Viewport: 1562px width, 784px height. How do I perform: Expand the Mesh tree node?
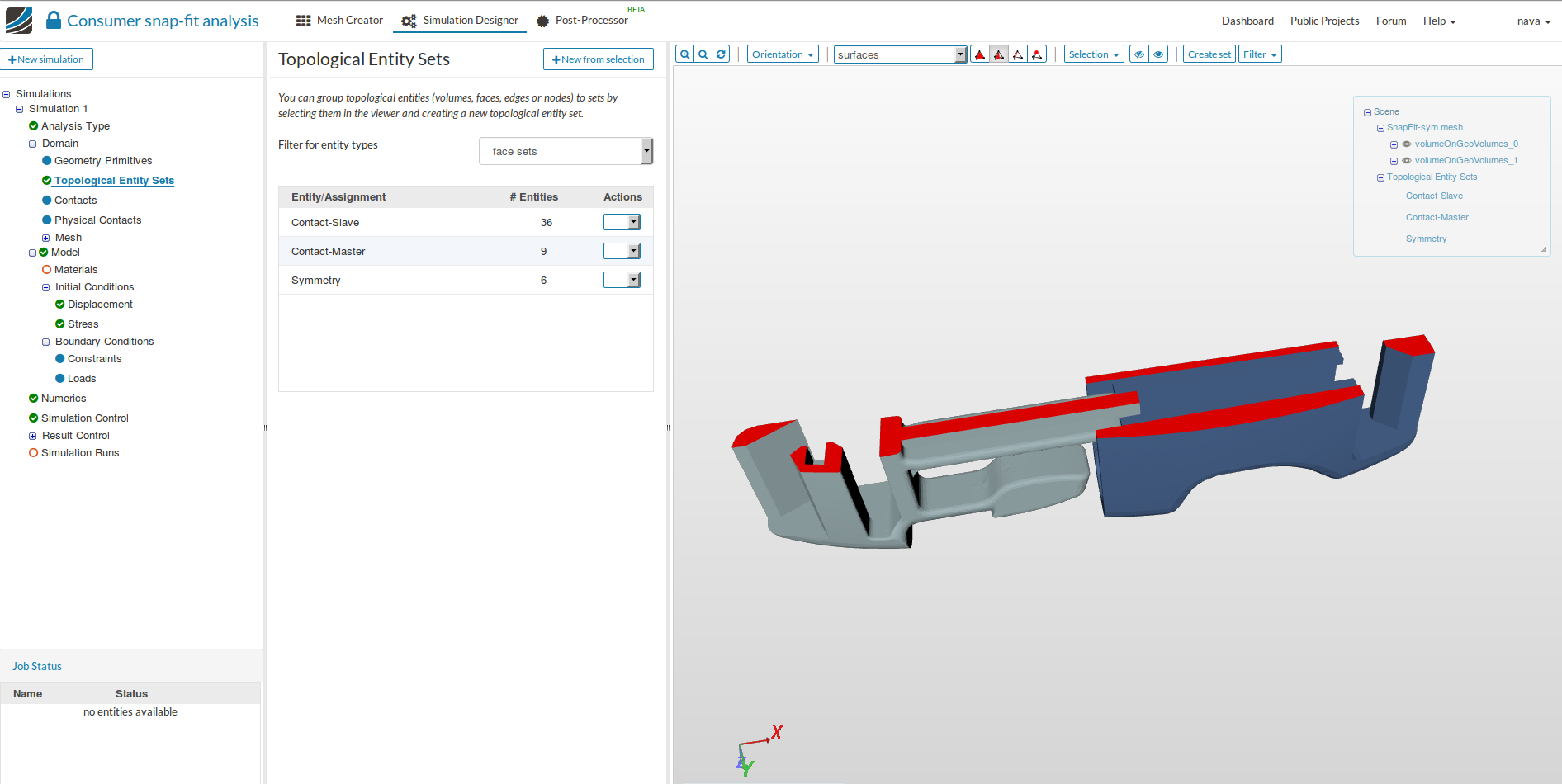pyautogui.click(x=46, y=239)
